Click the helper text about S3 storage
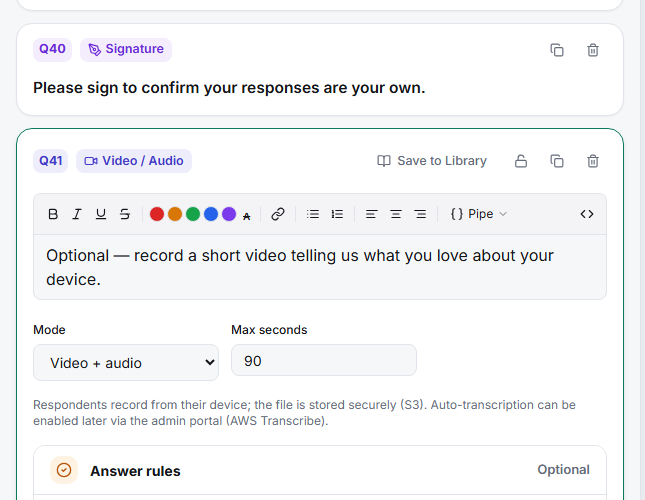This screenshot has width=645, height=500. coord(304,413)
